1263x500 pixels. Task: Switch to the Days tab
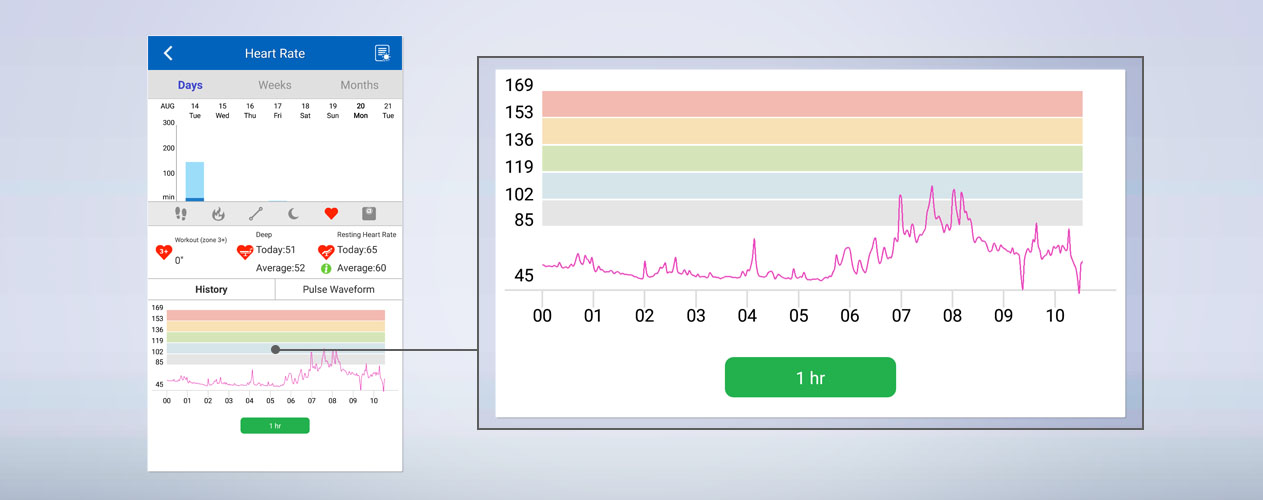point(190,85)
